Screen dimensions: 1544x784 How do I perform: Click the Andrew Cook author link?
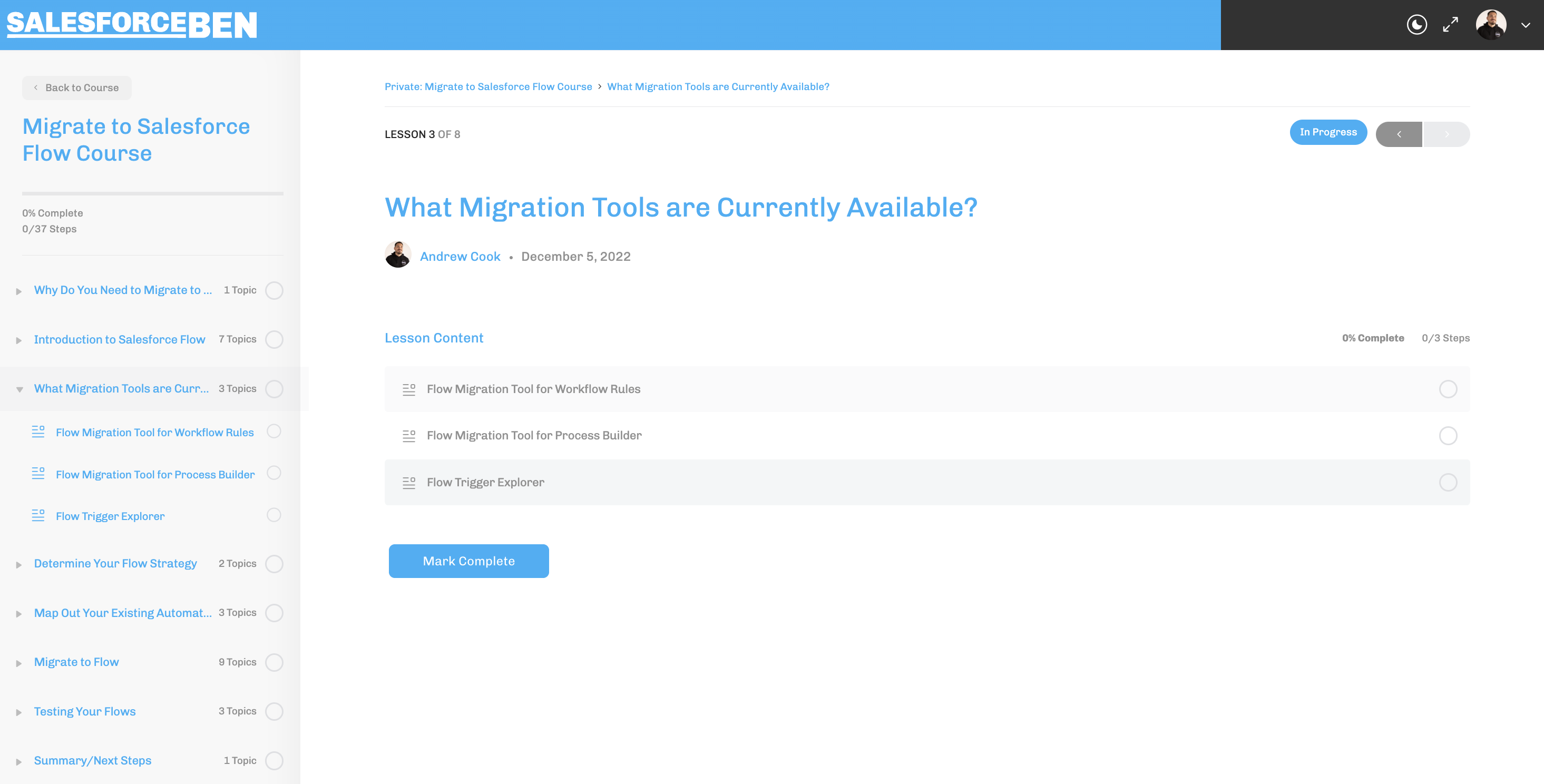coord(459,255)
